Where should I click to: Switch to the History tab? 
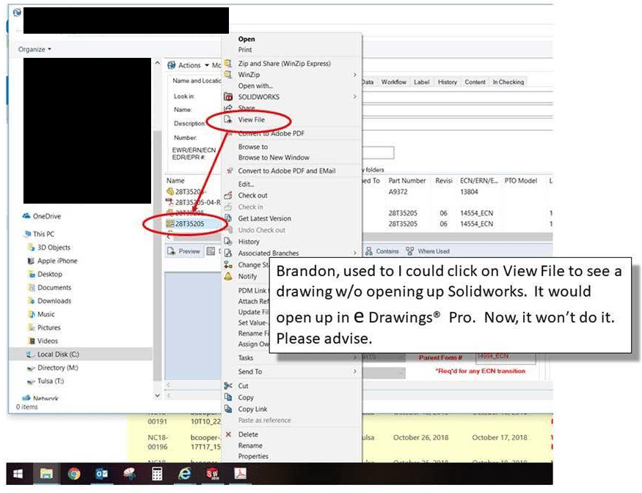coord(447,82)
